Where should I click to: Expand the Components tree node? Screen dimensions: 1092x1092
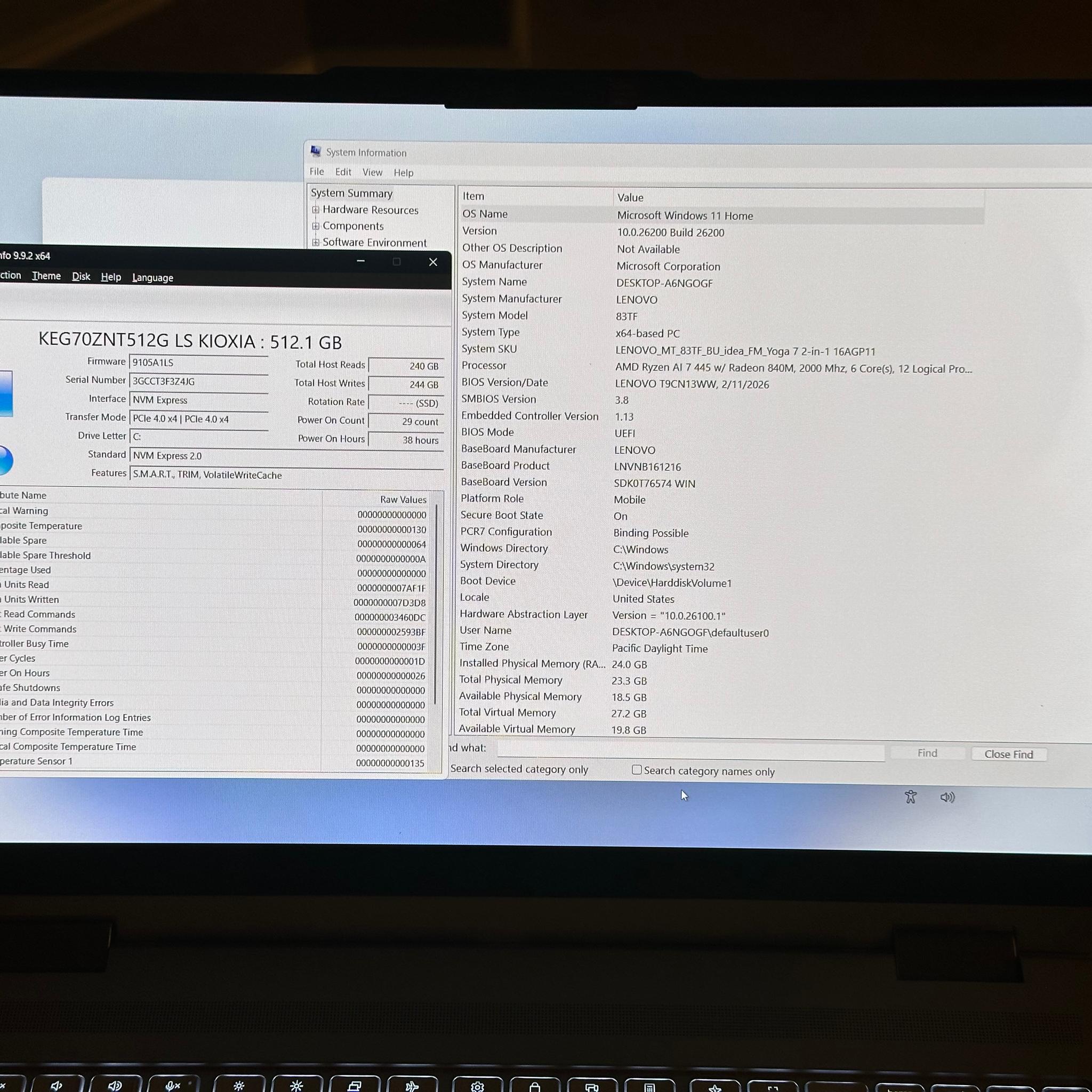pyautogui.click(x=316, y=226)
